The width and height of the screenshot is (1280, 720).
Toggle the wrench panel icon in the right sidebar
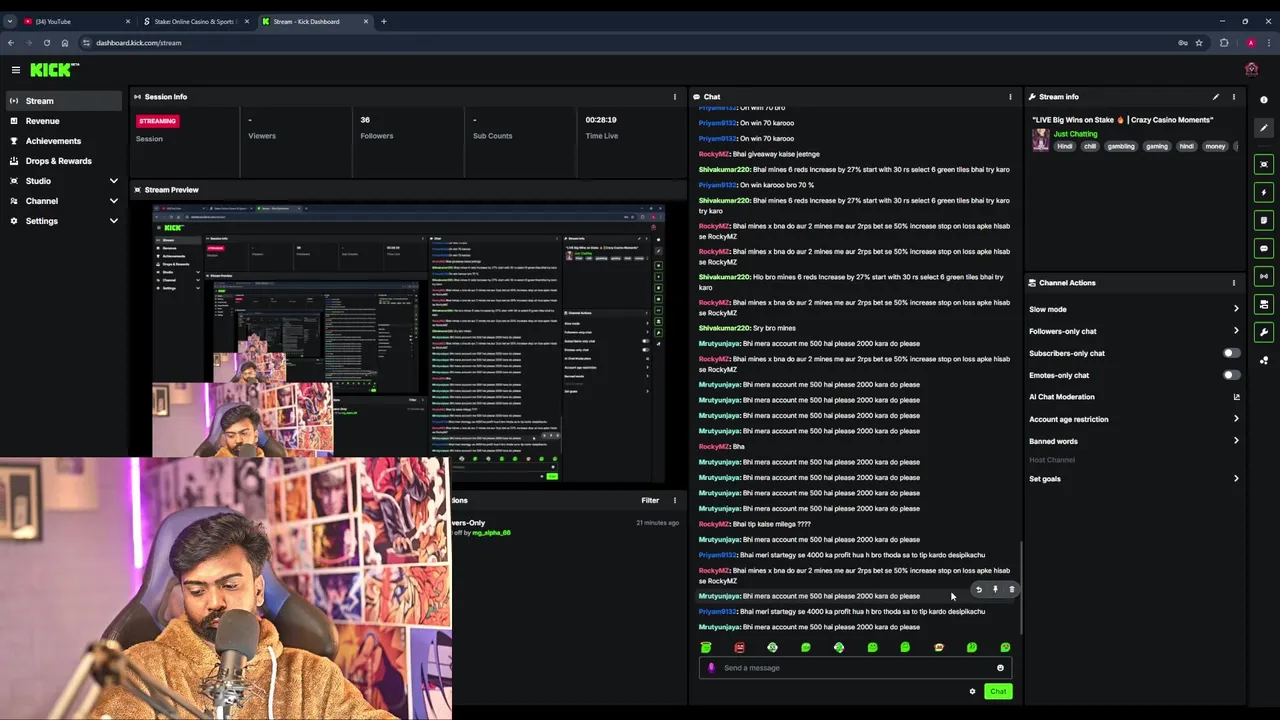(1264, 332)
